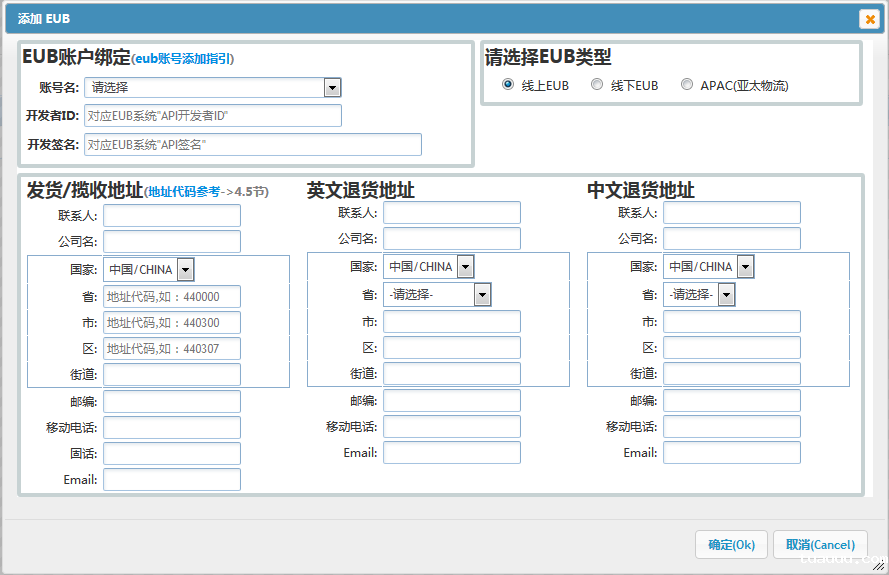Choose the APAC(亚太物流) radio option

coord(687,85)
